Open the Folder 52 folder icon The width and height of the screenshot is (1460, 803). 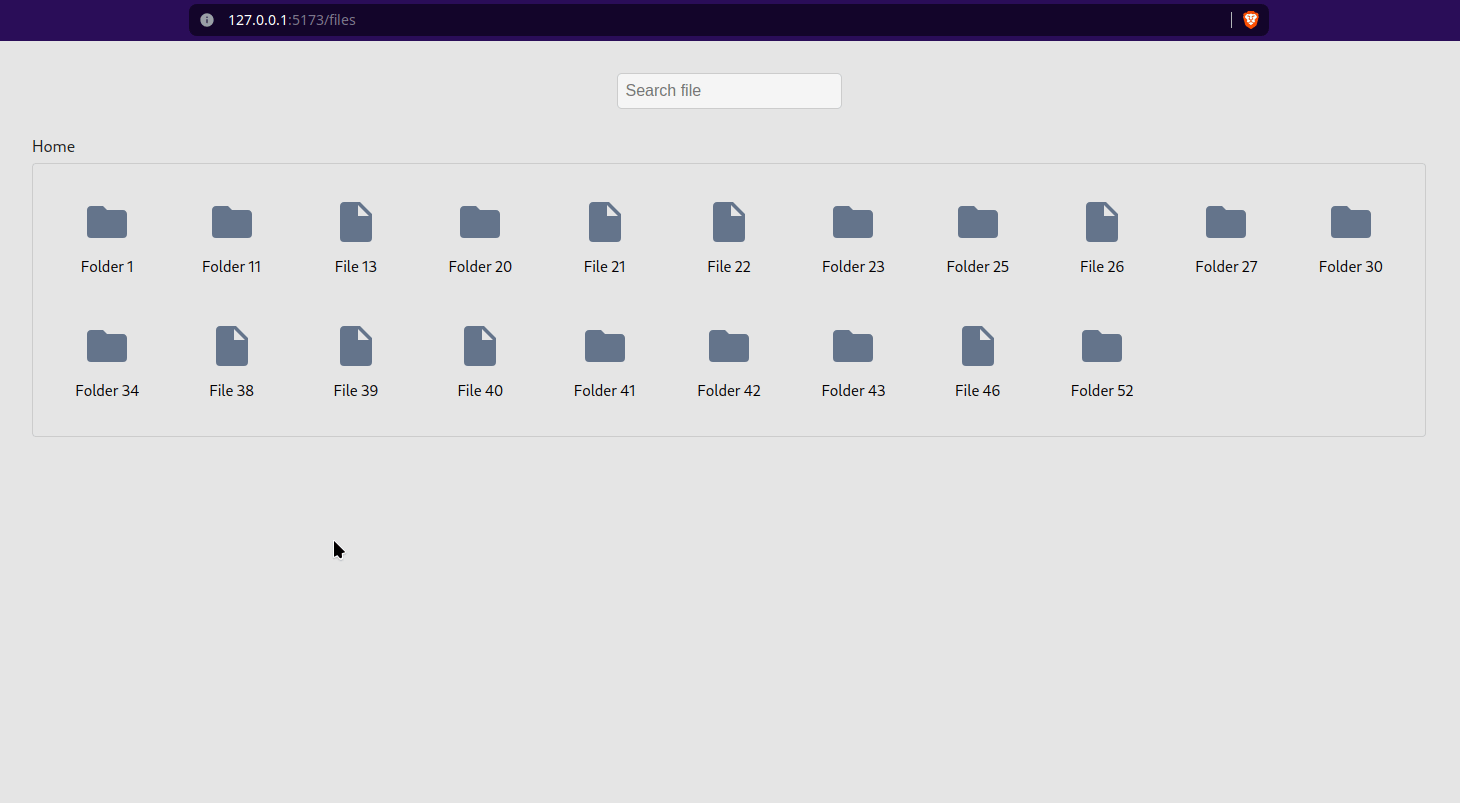coord(1102,346)
